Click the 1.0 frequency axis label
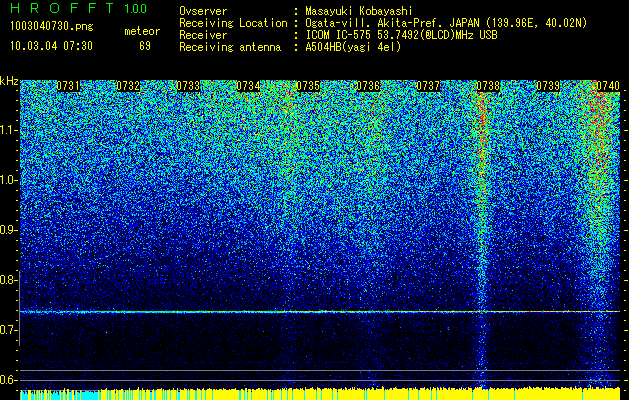 9,180
